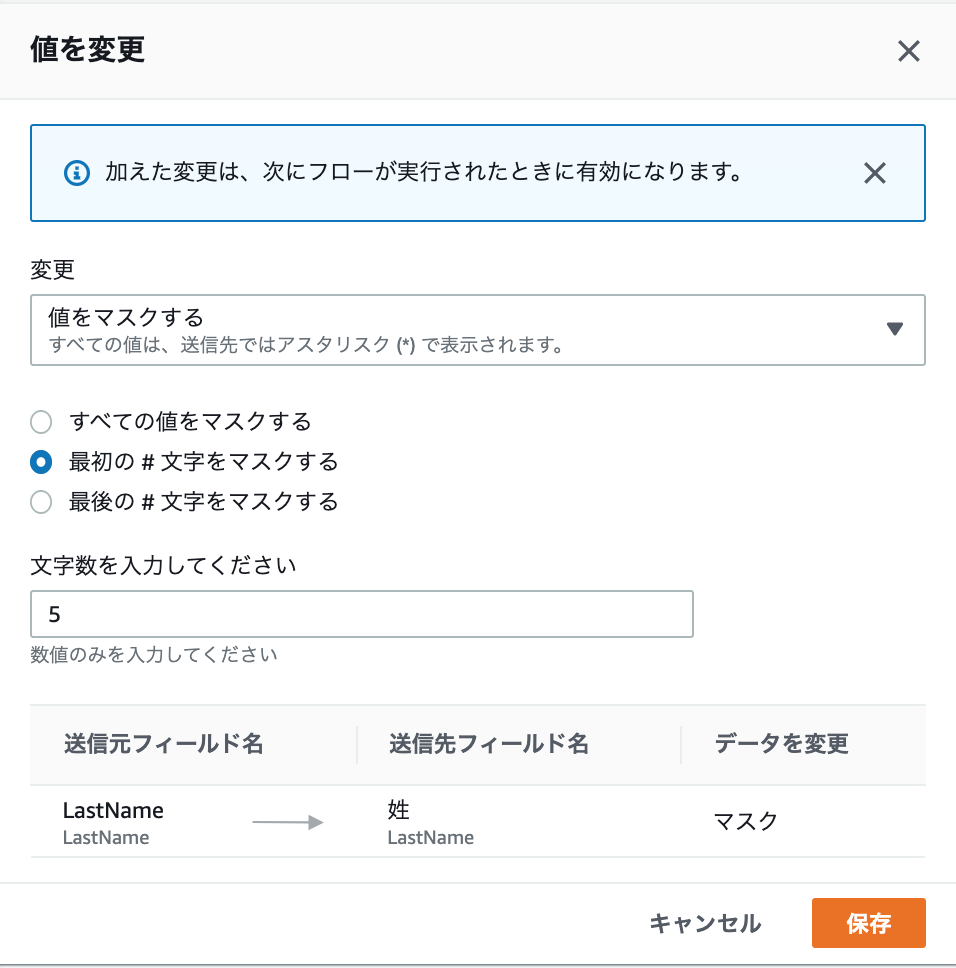The height and width of the screenshot is (968, 956).
Task: Click the mapping arrow beside LastName
Action: click(x=288, y=822)
